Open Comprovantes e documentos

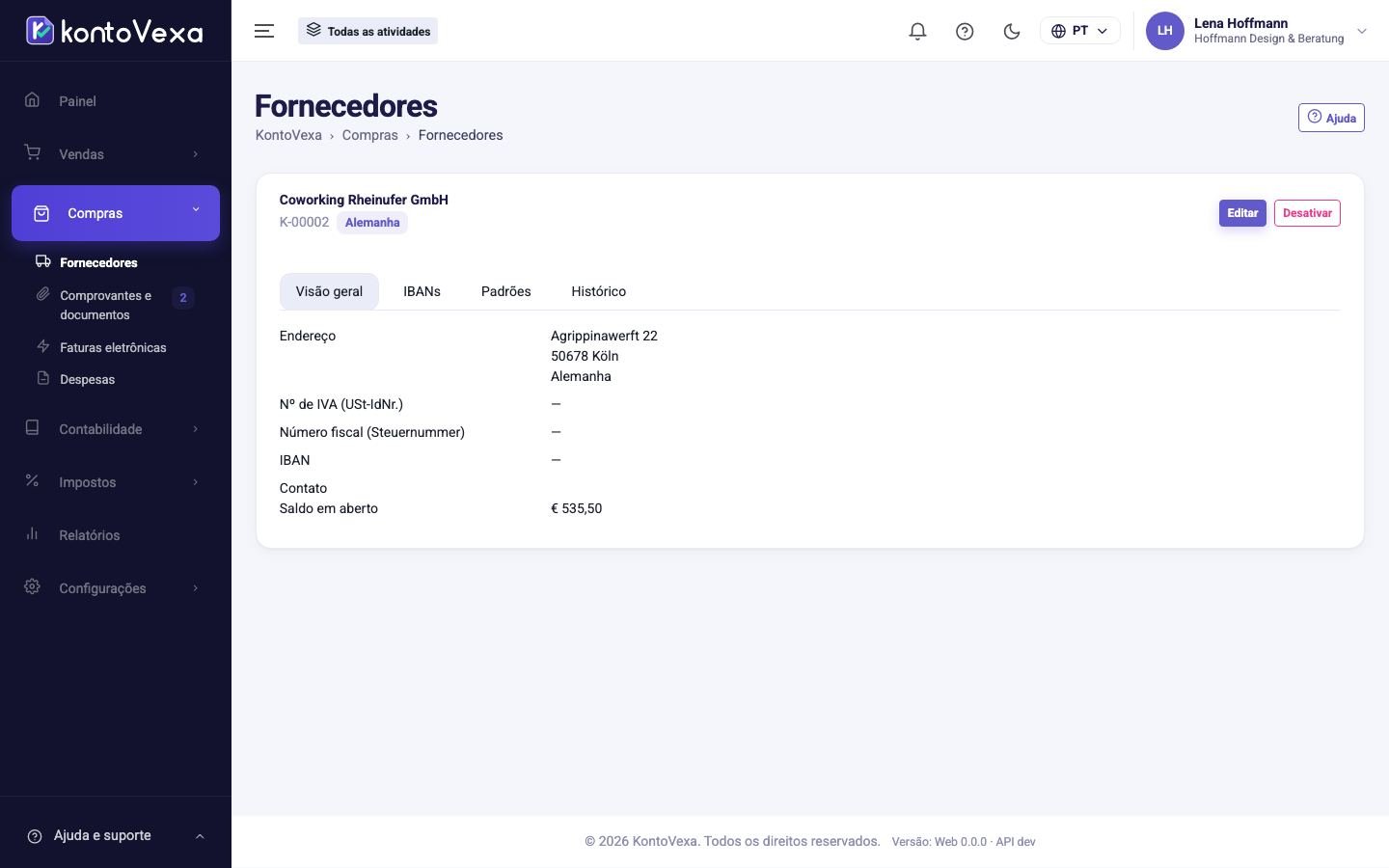tap(106, 305)
